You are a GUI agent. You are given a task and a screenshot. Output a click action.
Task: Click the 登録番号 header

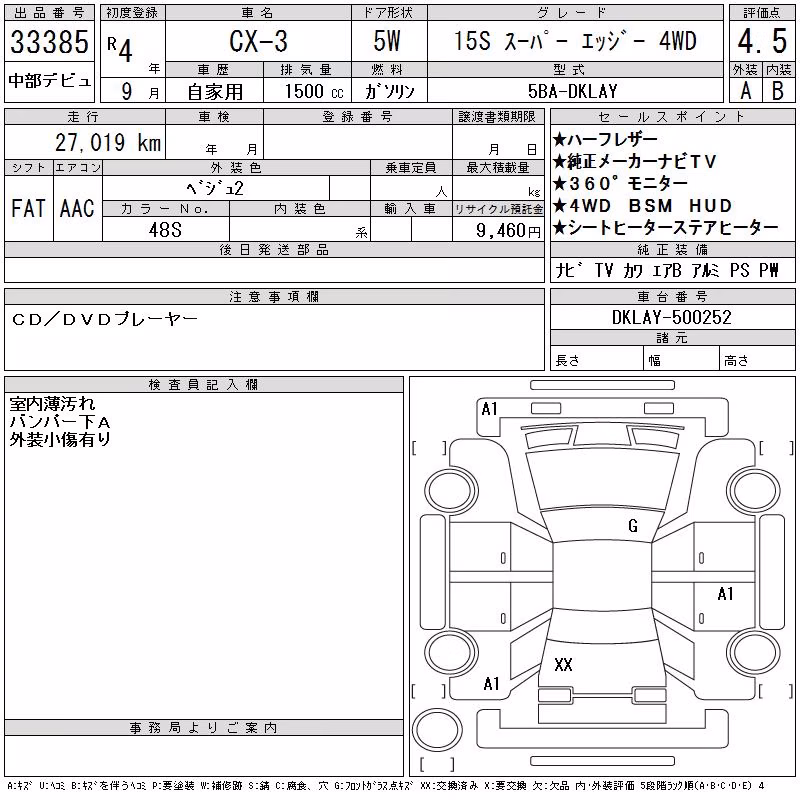point(357,117)
